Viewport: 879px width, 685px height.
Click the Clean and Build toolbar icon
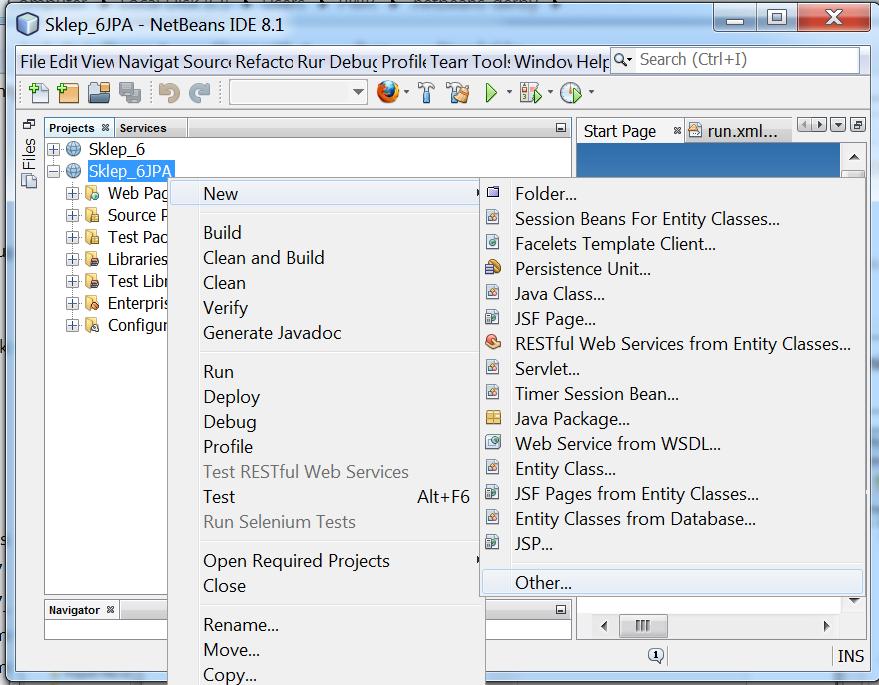click(x=457, y=92)
